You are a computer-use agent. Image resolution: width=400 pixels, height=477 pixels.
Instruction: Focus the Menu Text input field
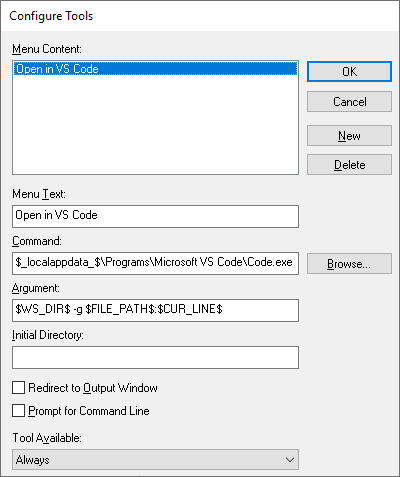(155, 217)
